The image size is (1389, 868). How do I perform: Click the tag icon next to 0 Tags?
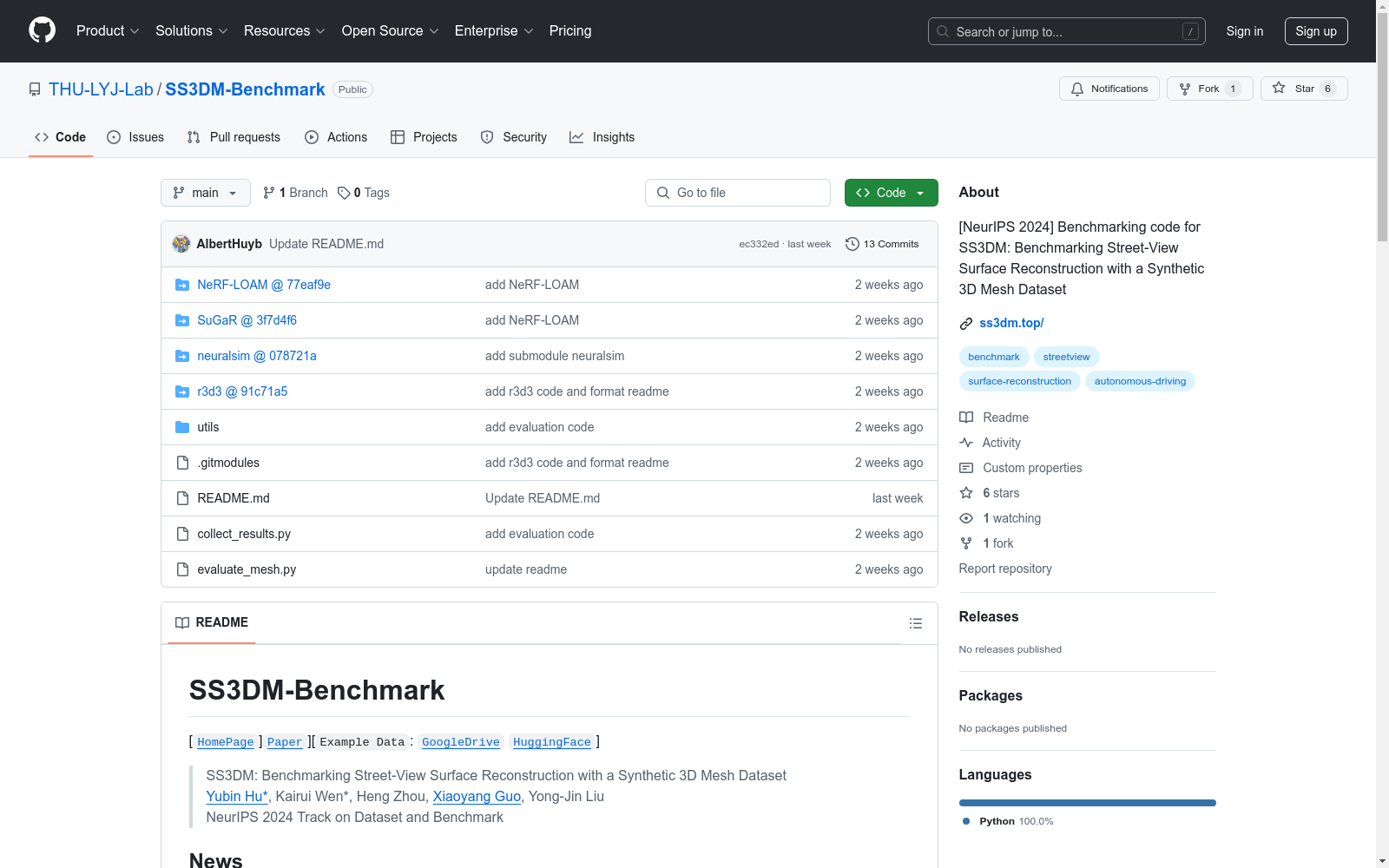(344, 193)
